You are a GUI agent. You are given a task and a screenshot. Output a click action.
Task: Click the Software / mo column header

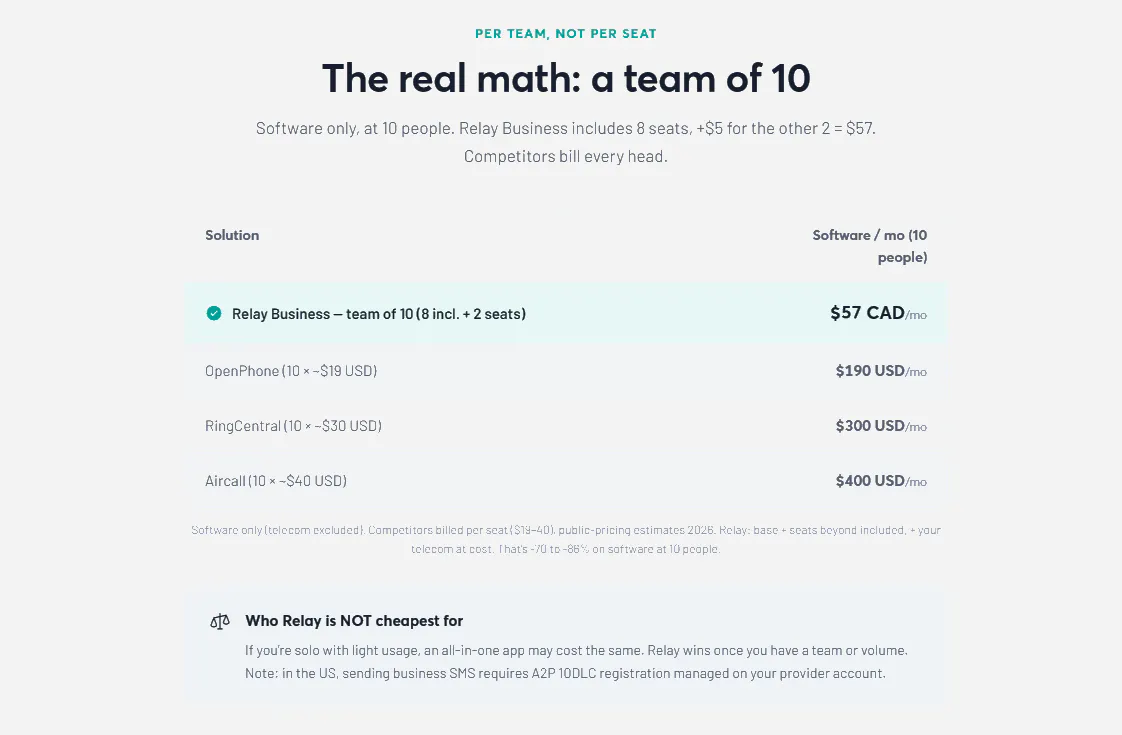(x=869, y=246)
